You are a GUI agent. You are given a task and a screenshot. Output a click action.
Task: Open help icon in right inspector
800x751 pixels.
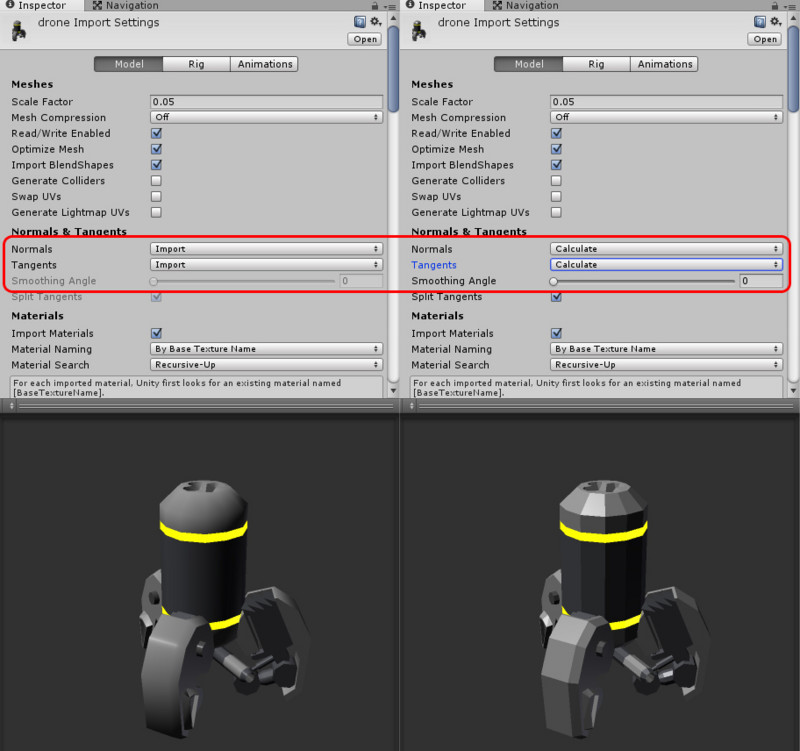tap(760, 22)
